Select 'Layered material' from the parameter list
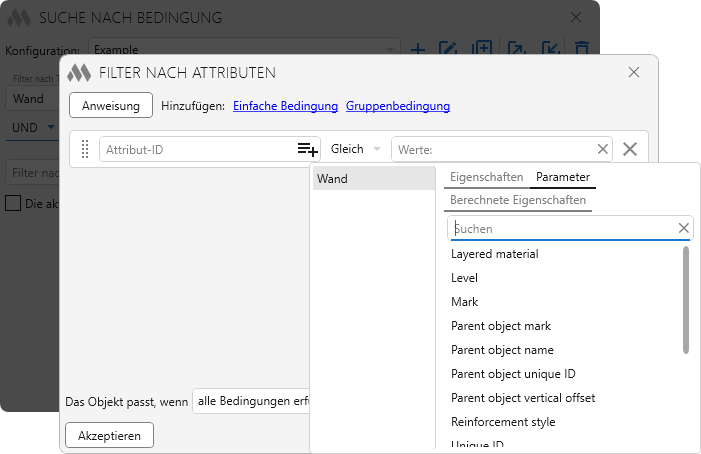This screenshot has width=701, height=454. (x=494, y=254)
